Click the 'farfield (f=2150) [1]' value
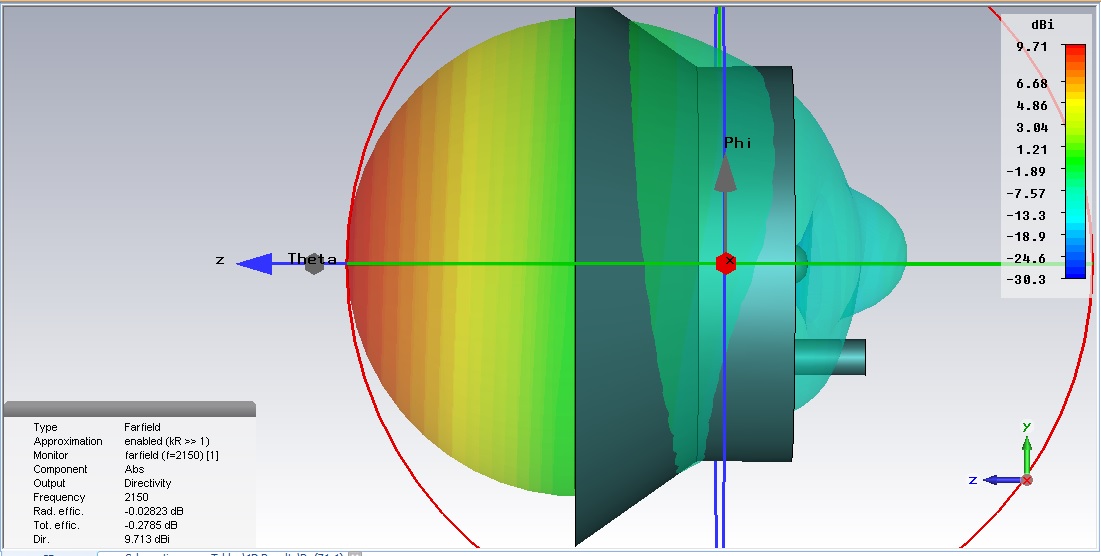This screenshot has height=556, width=1101. [171, 455]
